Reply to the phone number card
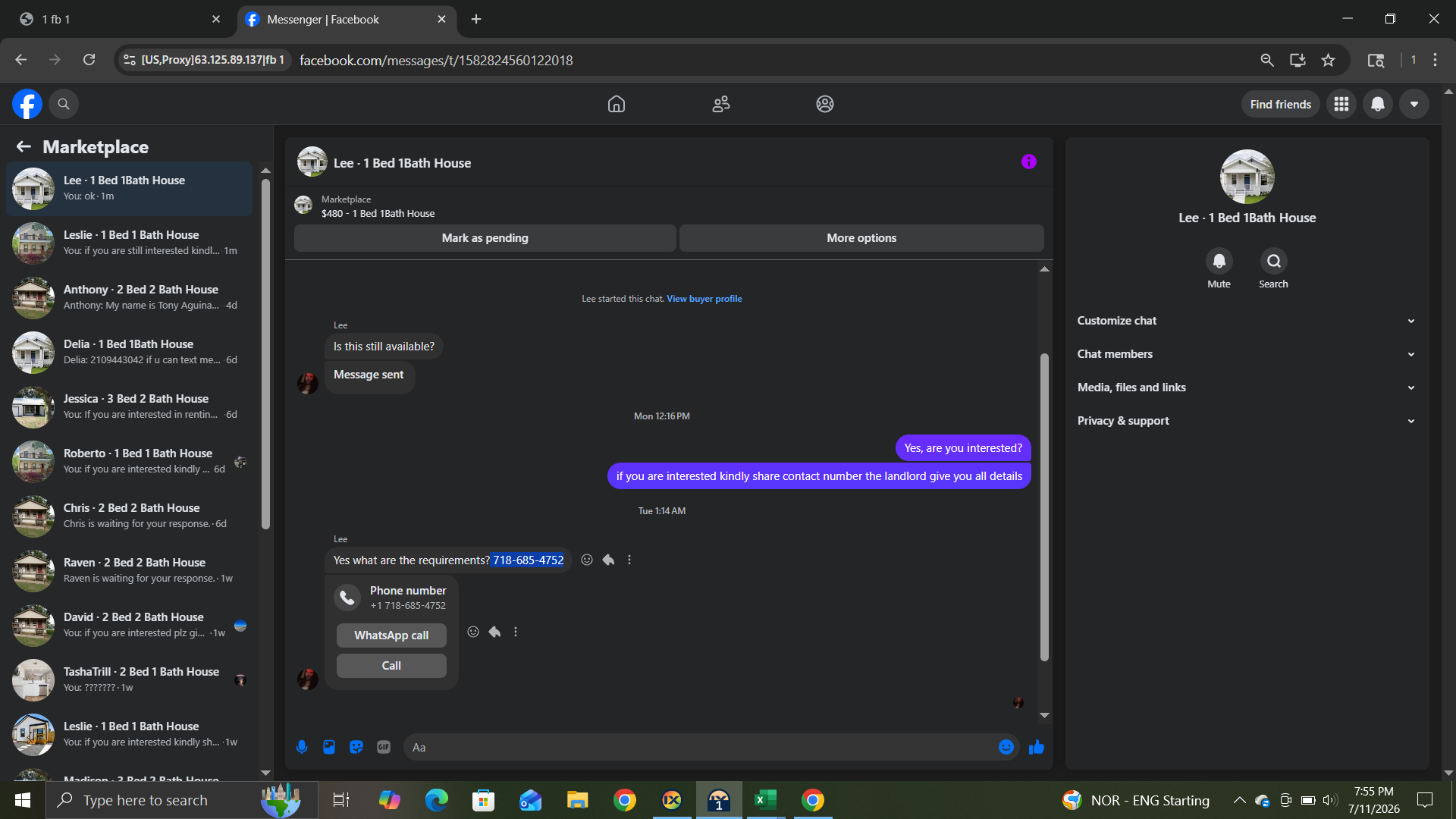1456x819 pixels. [494, 632]
